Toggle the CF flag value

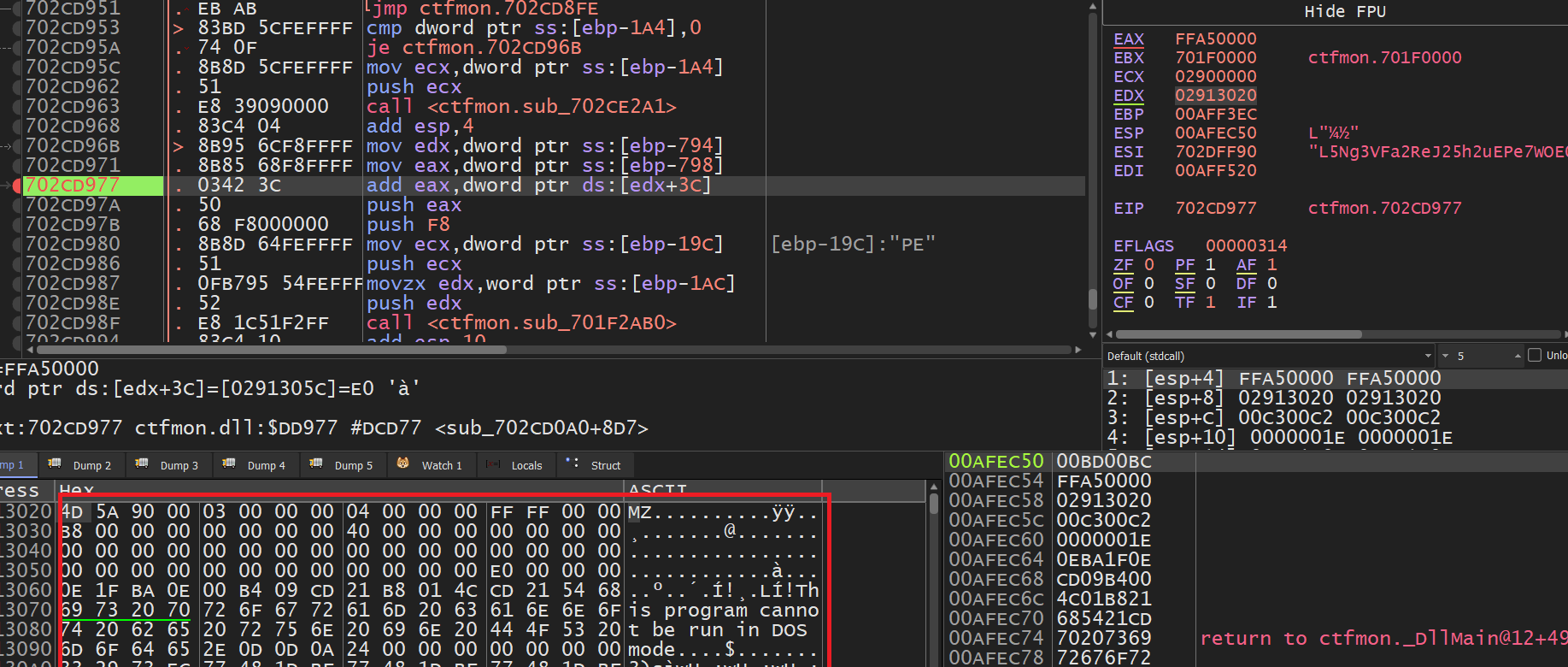[x=1149, y=303]
